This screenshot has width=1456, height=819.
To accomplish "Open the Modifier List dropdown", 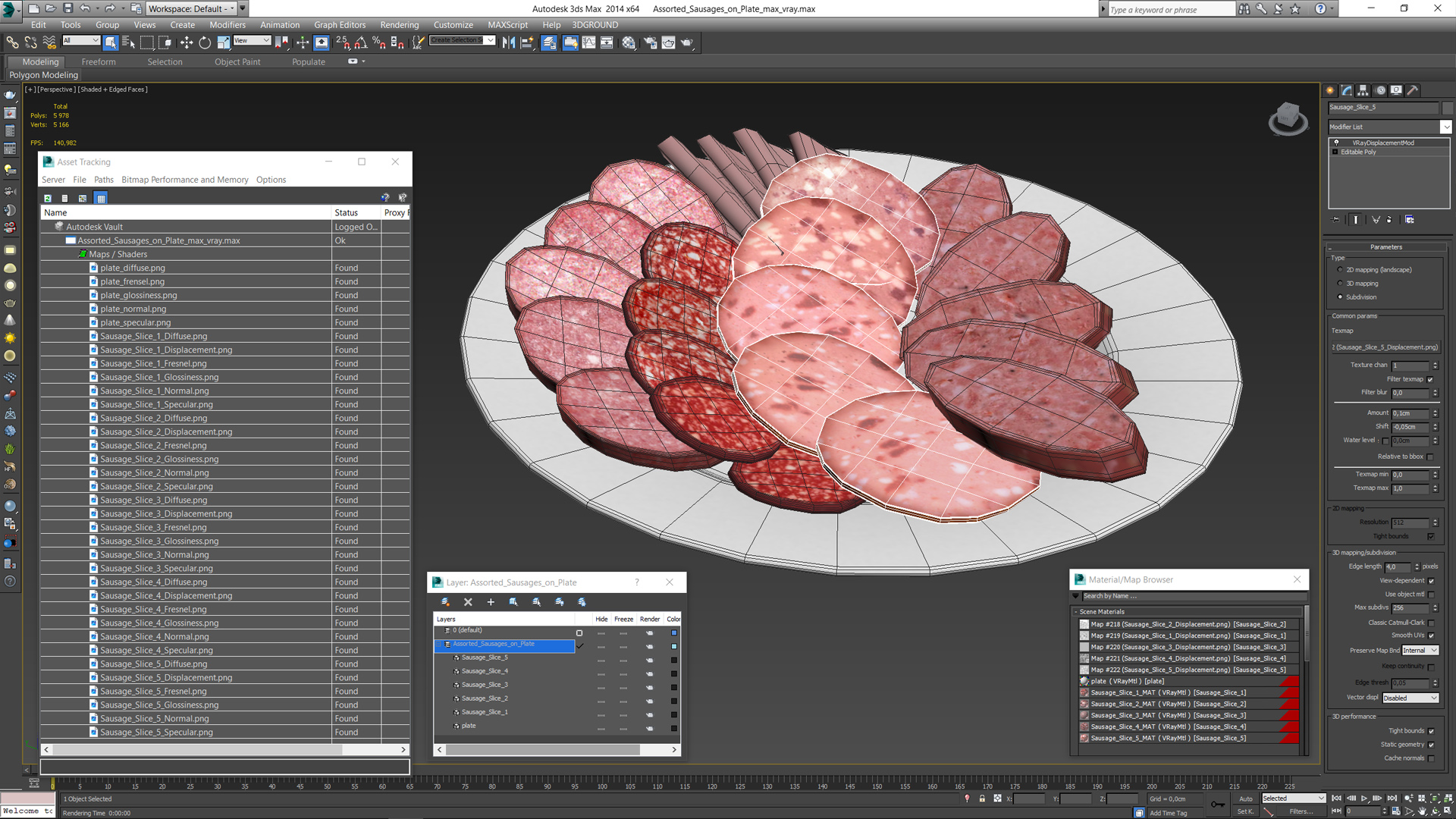I will 1445,127.
